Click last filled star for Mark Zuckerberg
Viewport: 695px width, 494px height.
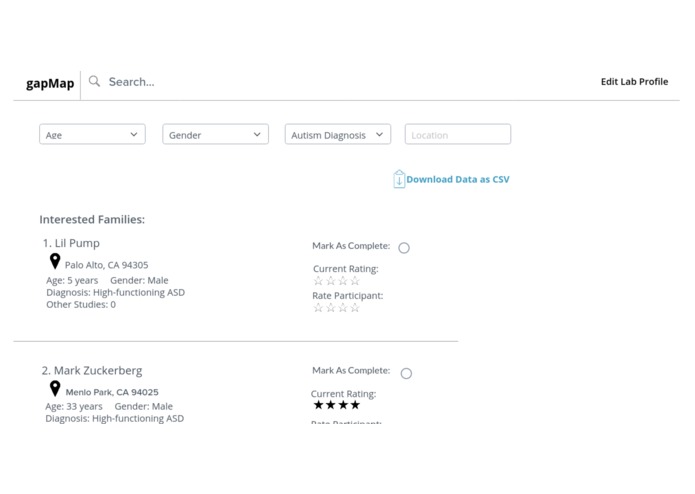pos(355,405)
